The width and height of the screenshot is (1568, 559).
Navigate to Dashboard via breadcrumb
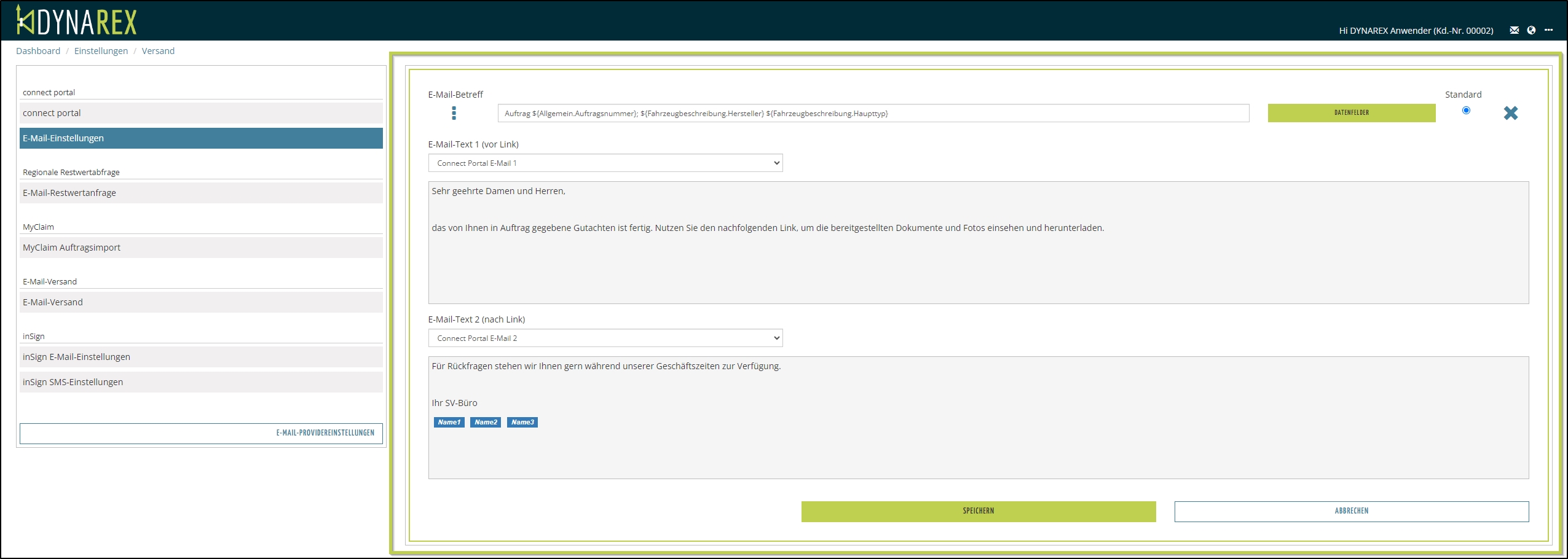click(38, 51)
